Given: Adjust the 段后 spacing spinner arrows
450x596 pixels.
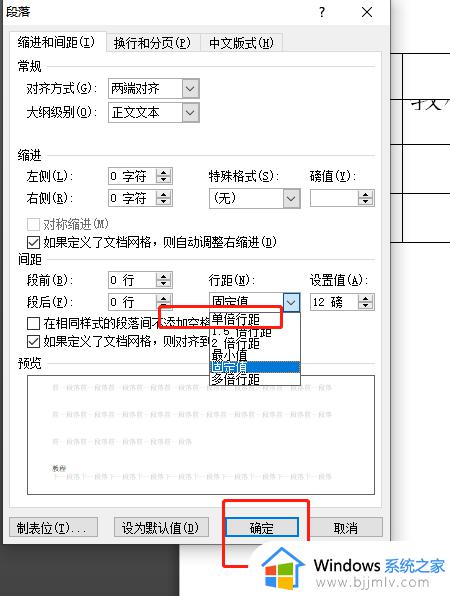Looking at the screenshot, I should tap(164, 302).
